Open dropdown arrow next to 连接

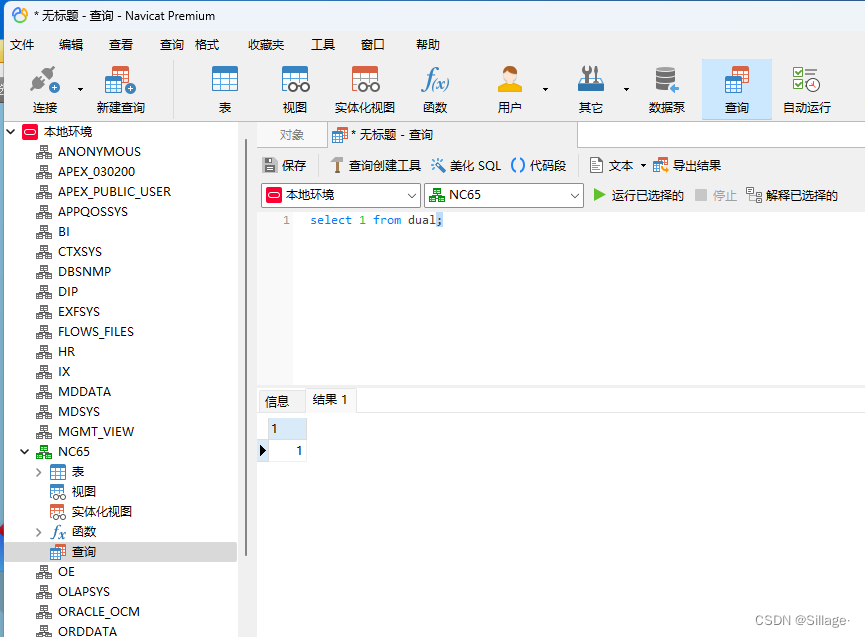(x=81, y=89)
